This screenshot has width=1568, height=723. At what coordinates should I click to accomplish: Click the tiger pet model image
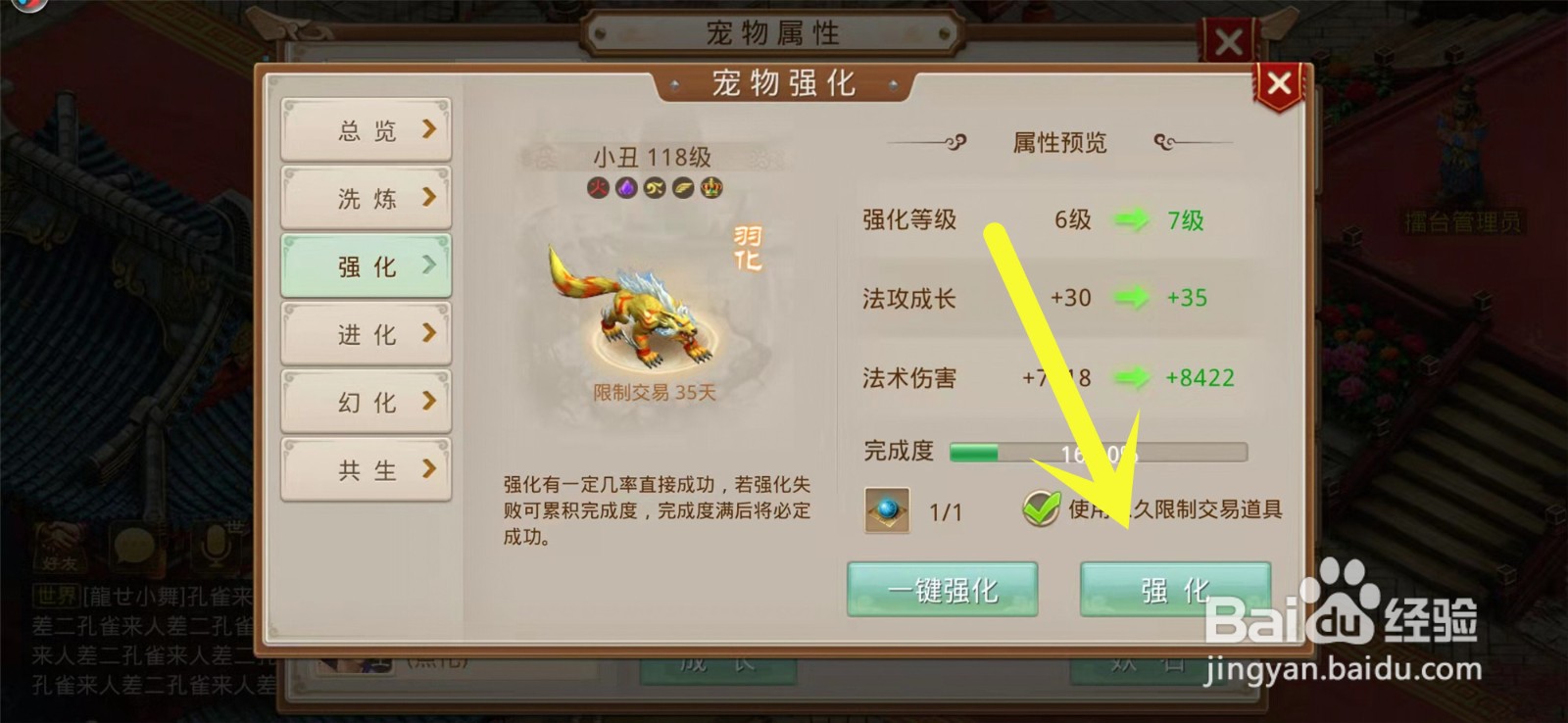(633, 306)
